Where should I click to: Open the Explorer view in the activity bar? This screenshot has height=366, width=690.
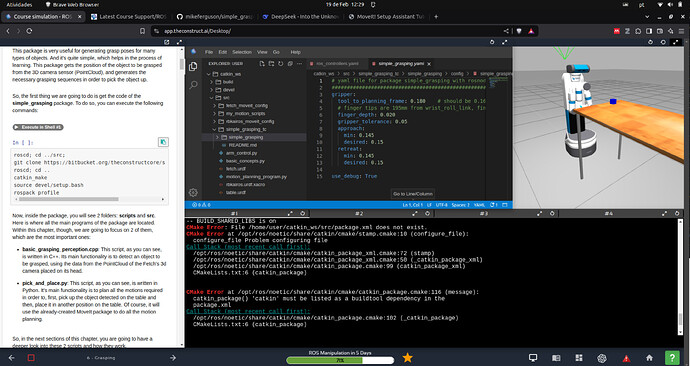coord(193,66)
